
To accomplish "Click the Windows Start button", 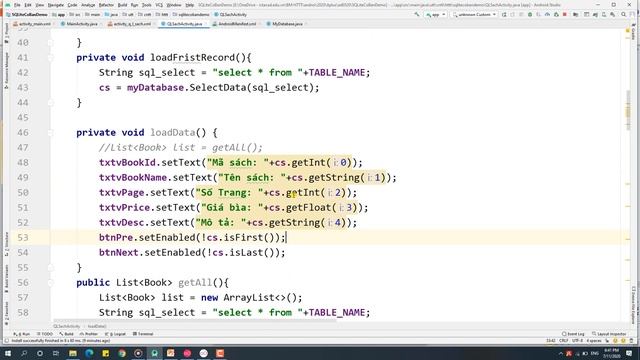I will [7, 353].
